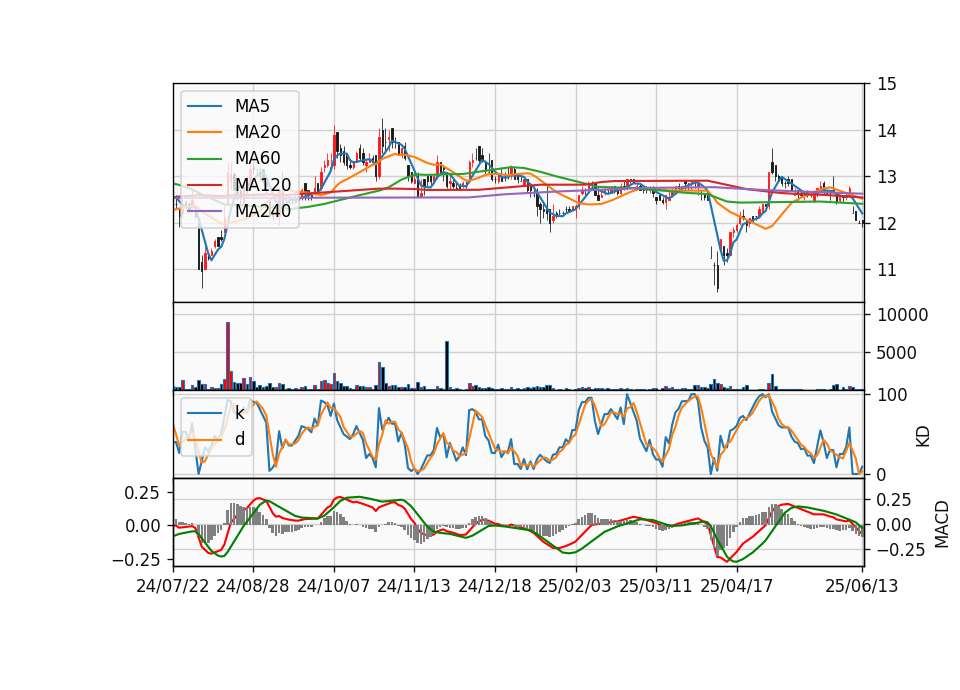Image resolution: width=960 pixels, height=690 pixels.
Task: Click the date label 25/03/11
Action: (656, 586)
